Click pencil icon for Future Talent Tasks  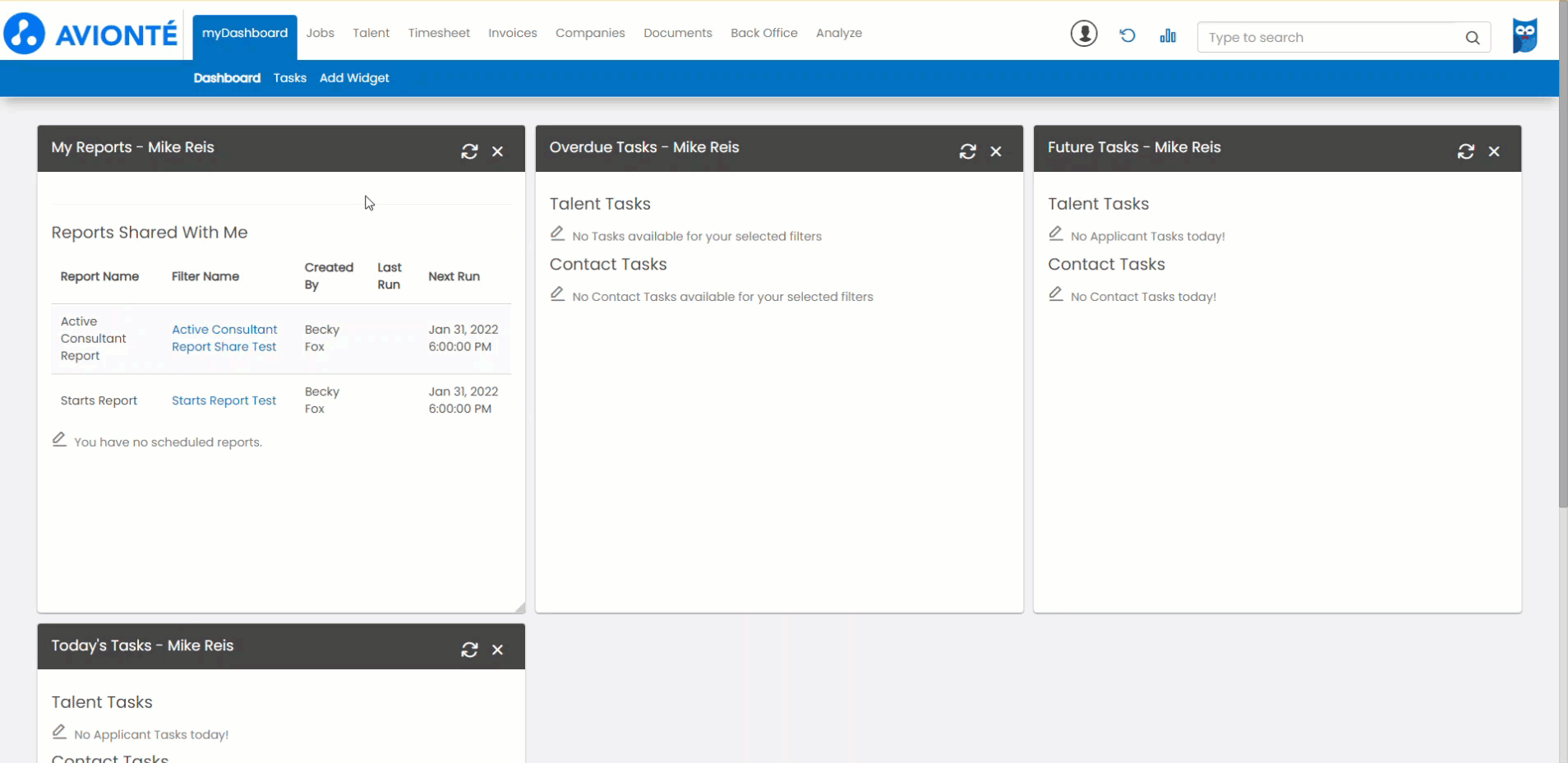[1056, 234]
